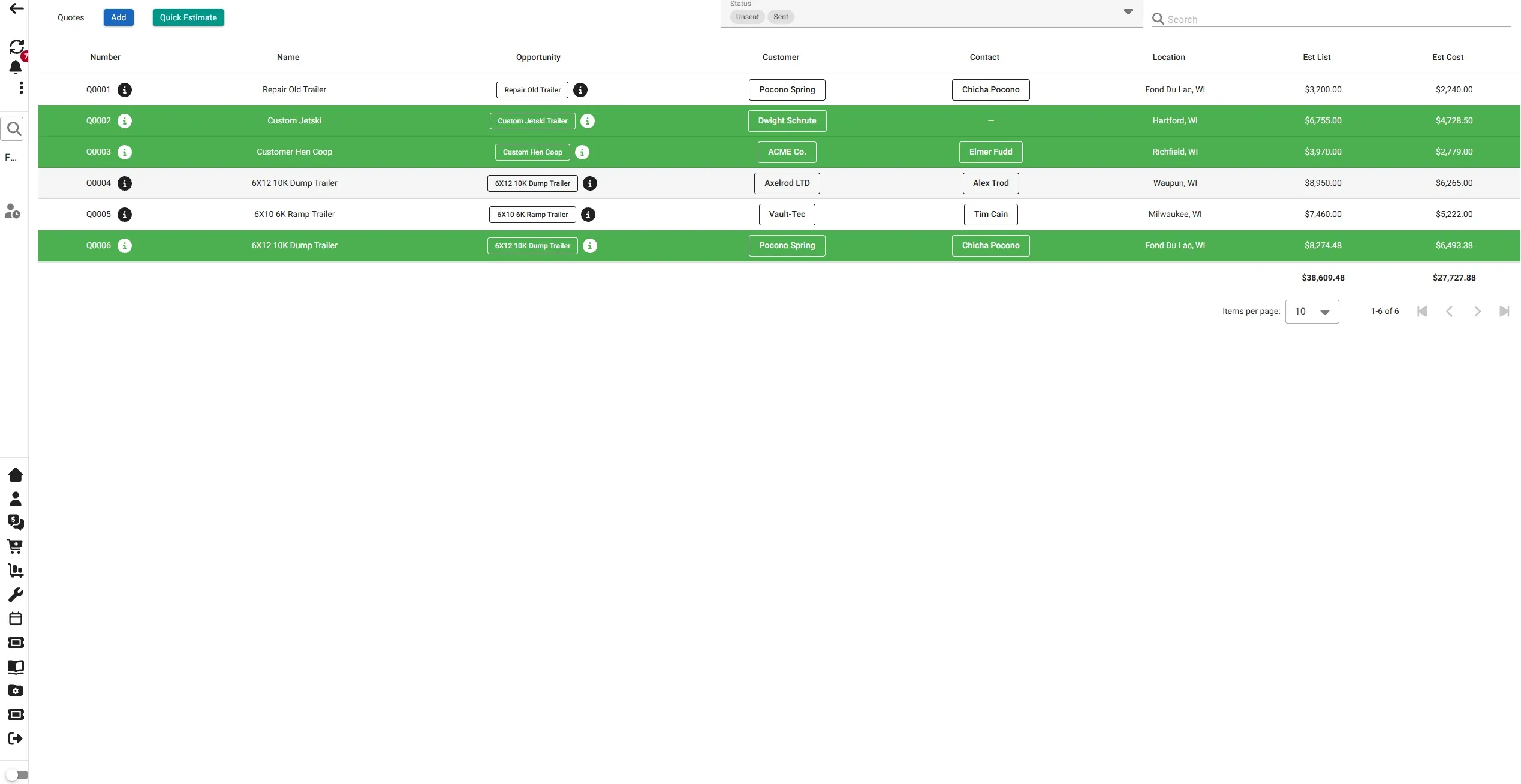
Task: Open info for quote Q0006
Action: tap(125, 246)
